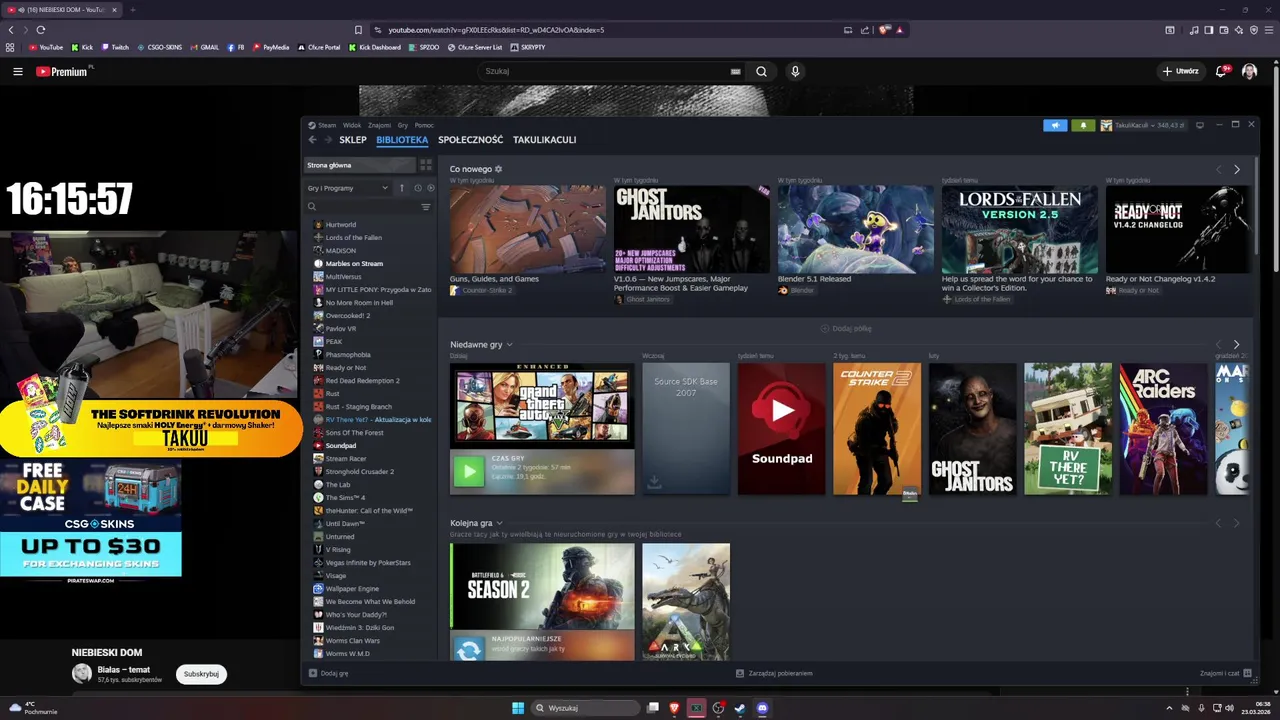The width and height of the screenshot is (1280, 720).
Task: Open ARC Raiders game cover
Action: coord(1163,429)
